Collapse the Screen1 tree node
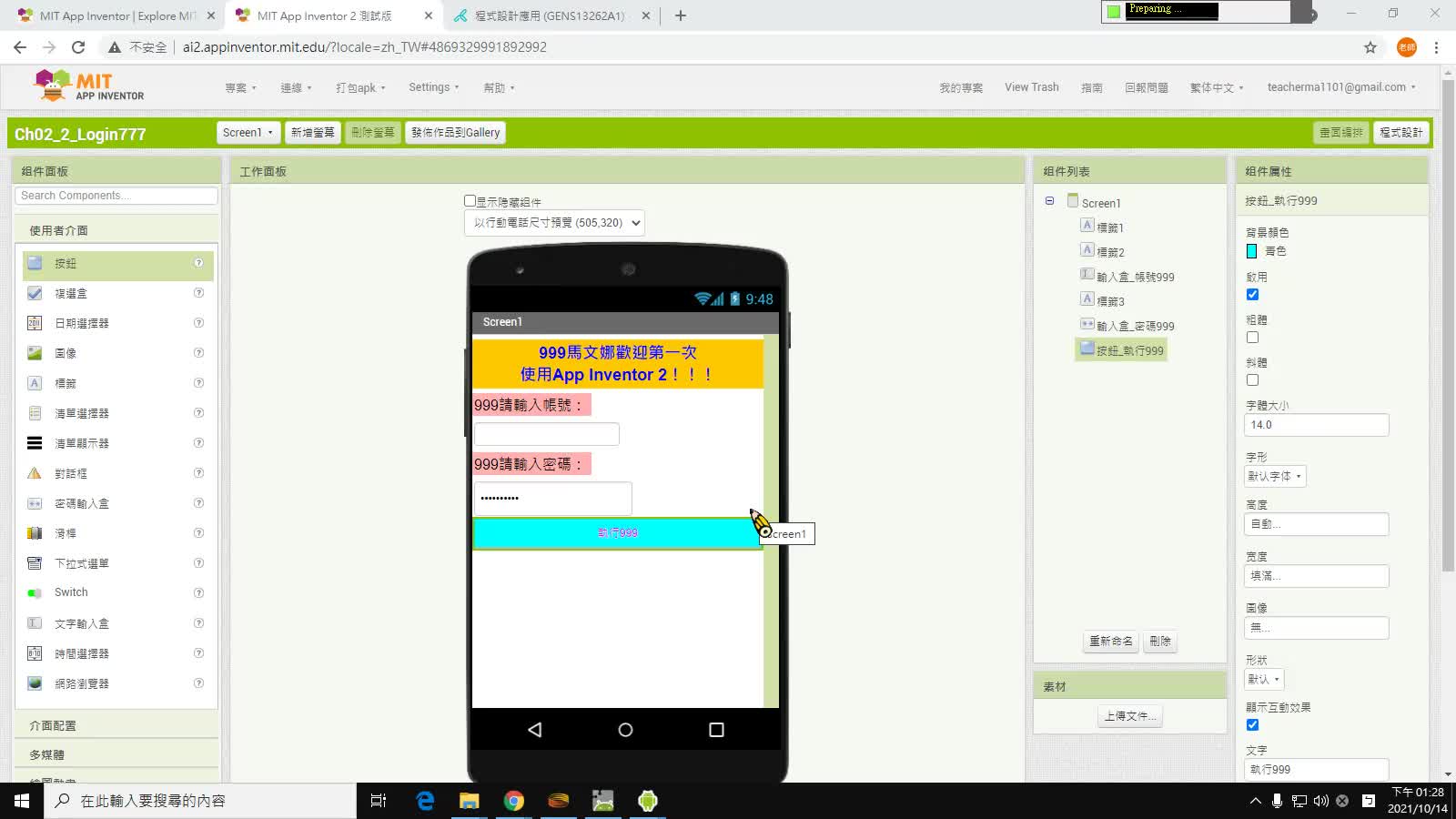Viewport: 1456px width, 819px height. 1049,201
